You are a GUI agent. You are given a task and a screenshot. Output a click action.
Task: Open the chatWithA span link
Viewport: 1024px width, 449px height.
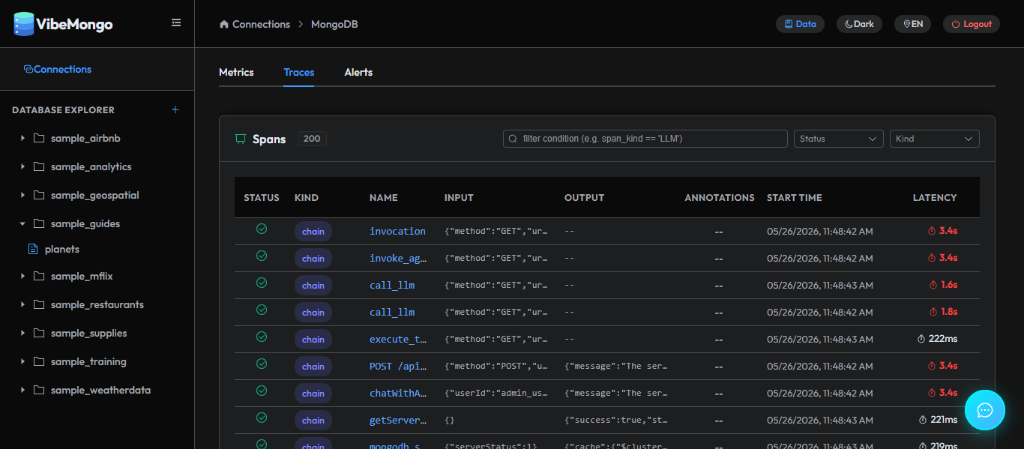[397, 394]
